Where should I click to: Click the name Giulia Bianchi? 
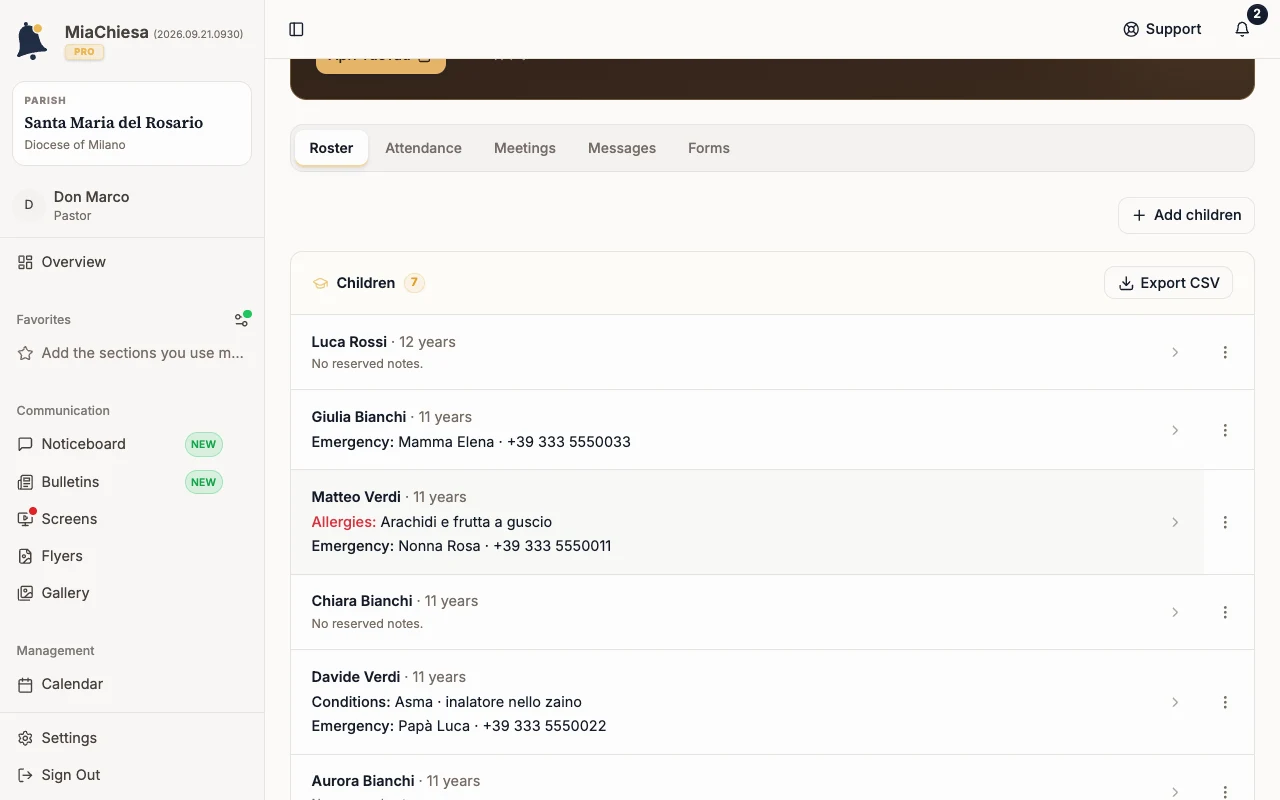359,417
